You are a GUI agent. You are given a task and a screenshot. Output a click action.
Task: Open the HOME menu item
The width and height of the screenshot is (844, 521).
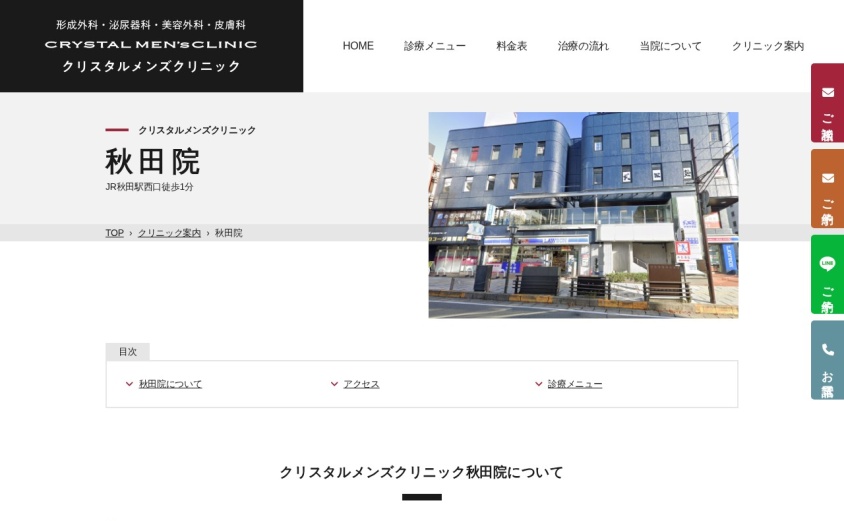coord(358,46)
